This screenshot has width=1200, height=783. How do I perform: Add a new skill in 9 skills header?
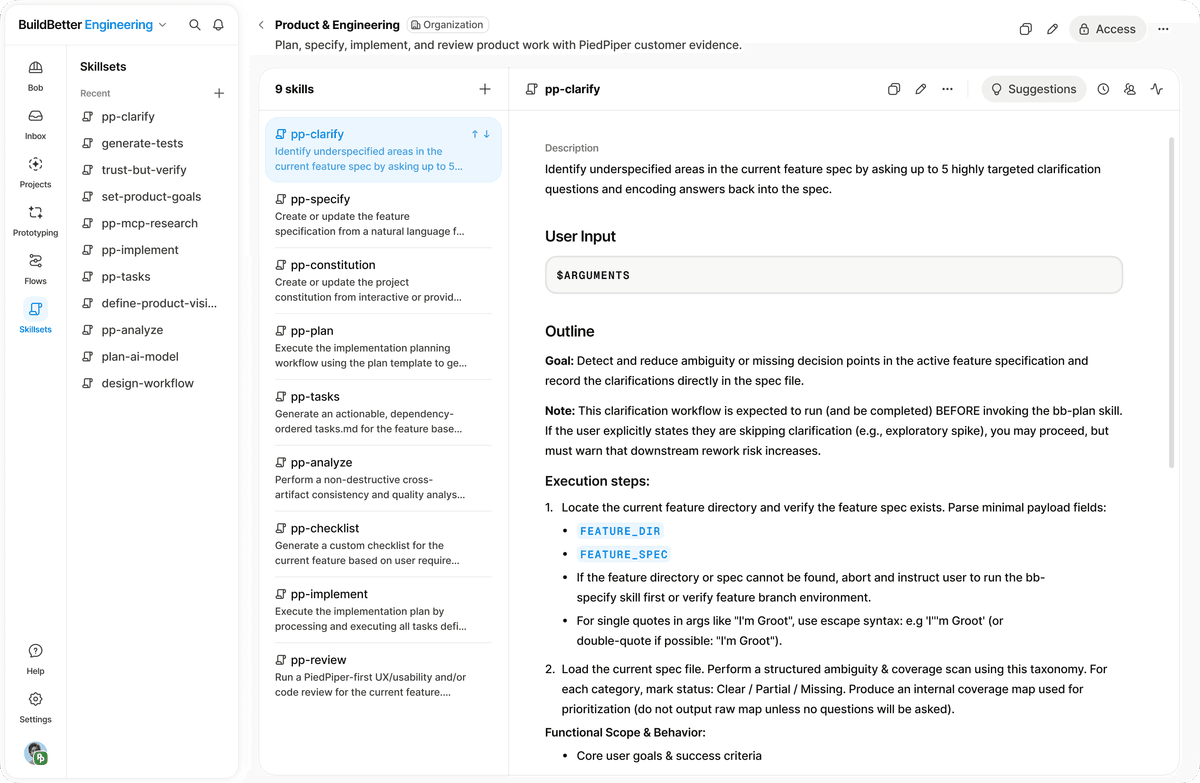485,89
